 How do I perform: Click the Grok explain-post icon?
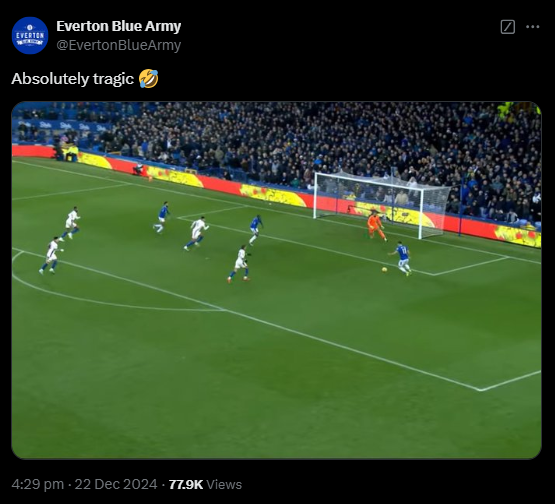508,27
